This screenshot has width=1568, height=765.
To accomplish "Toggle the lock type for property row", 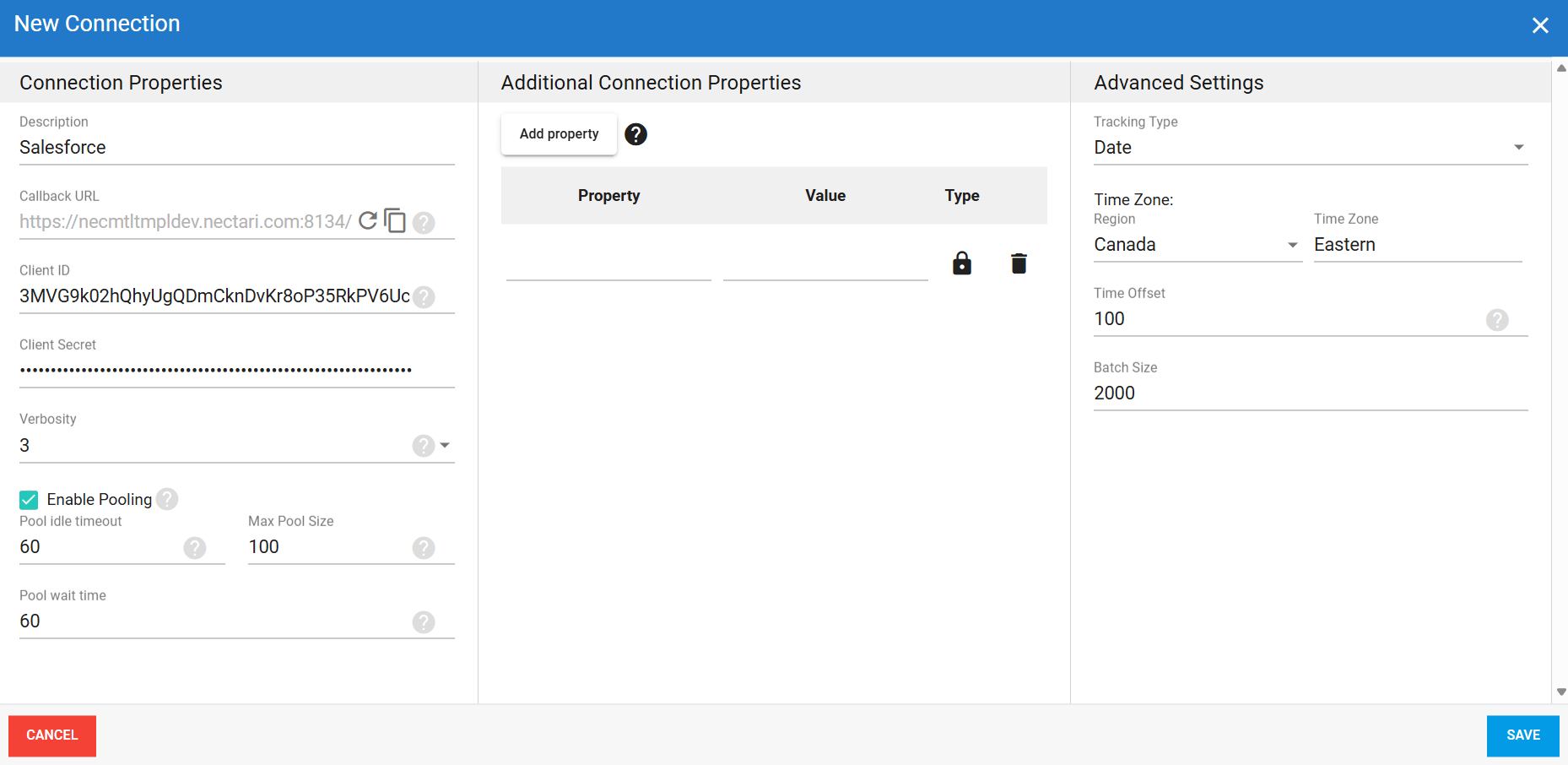I will point(962,263).
